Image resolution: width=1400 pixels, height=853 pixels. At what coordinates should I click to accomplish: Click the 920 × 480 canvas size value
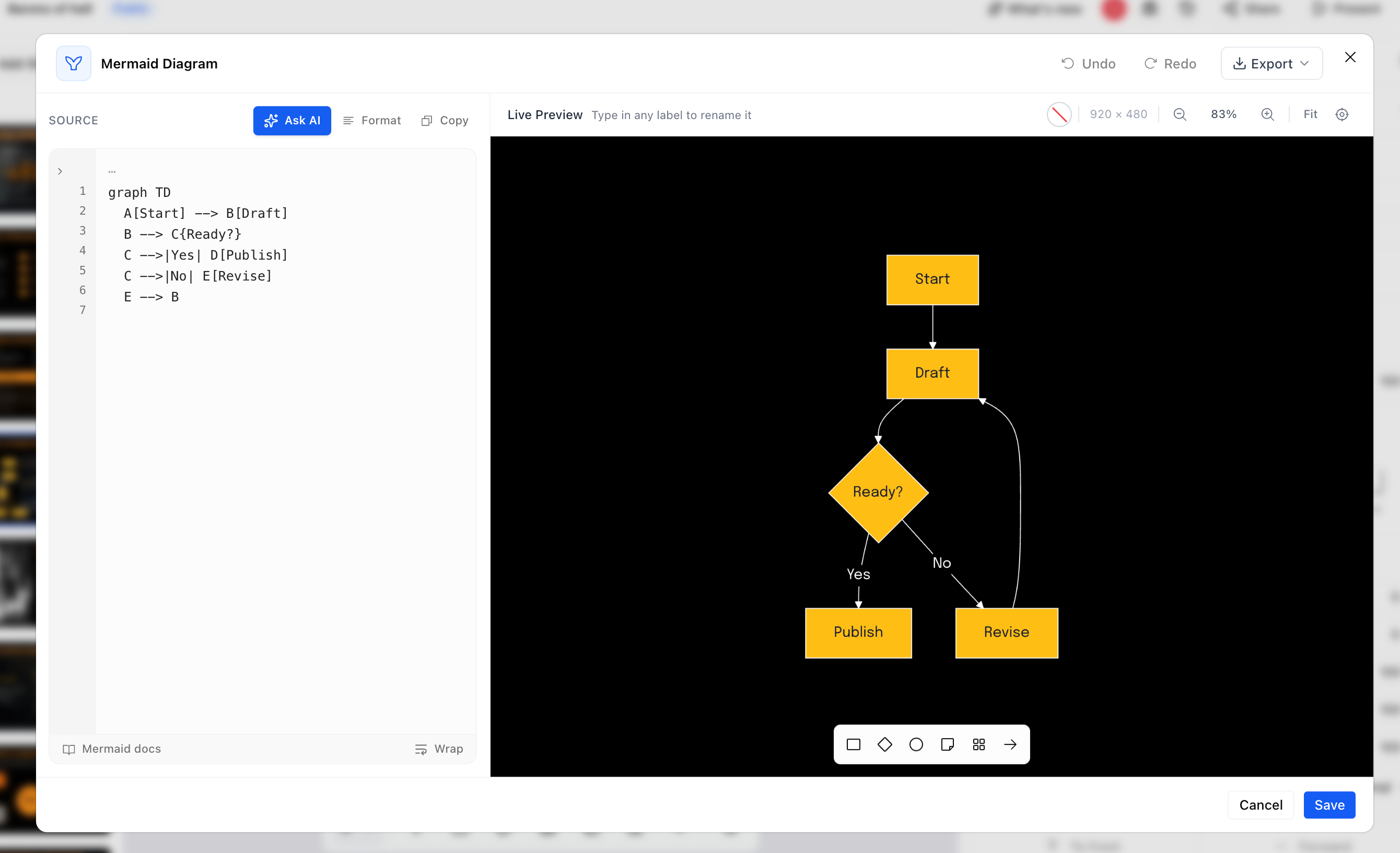[x=1118, y=114]
